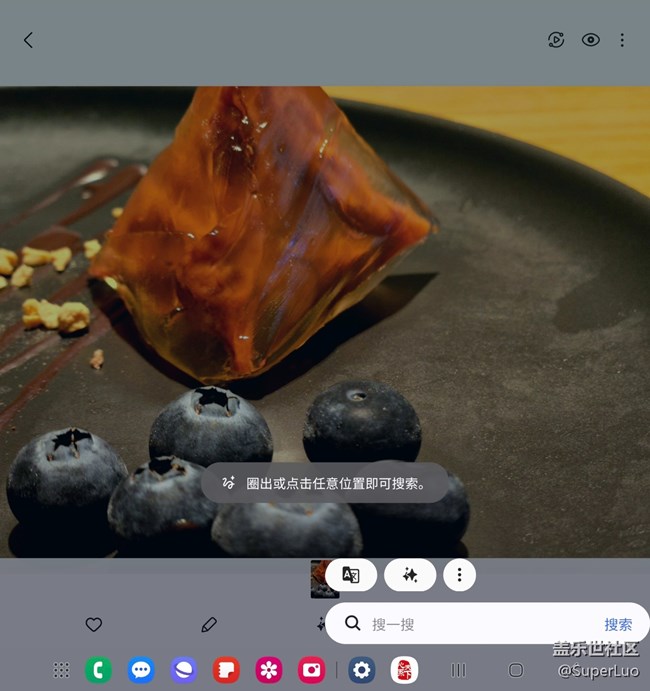Open the motion playback icon at top

coord(556,40)
